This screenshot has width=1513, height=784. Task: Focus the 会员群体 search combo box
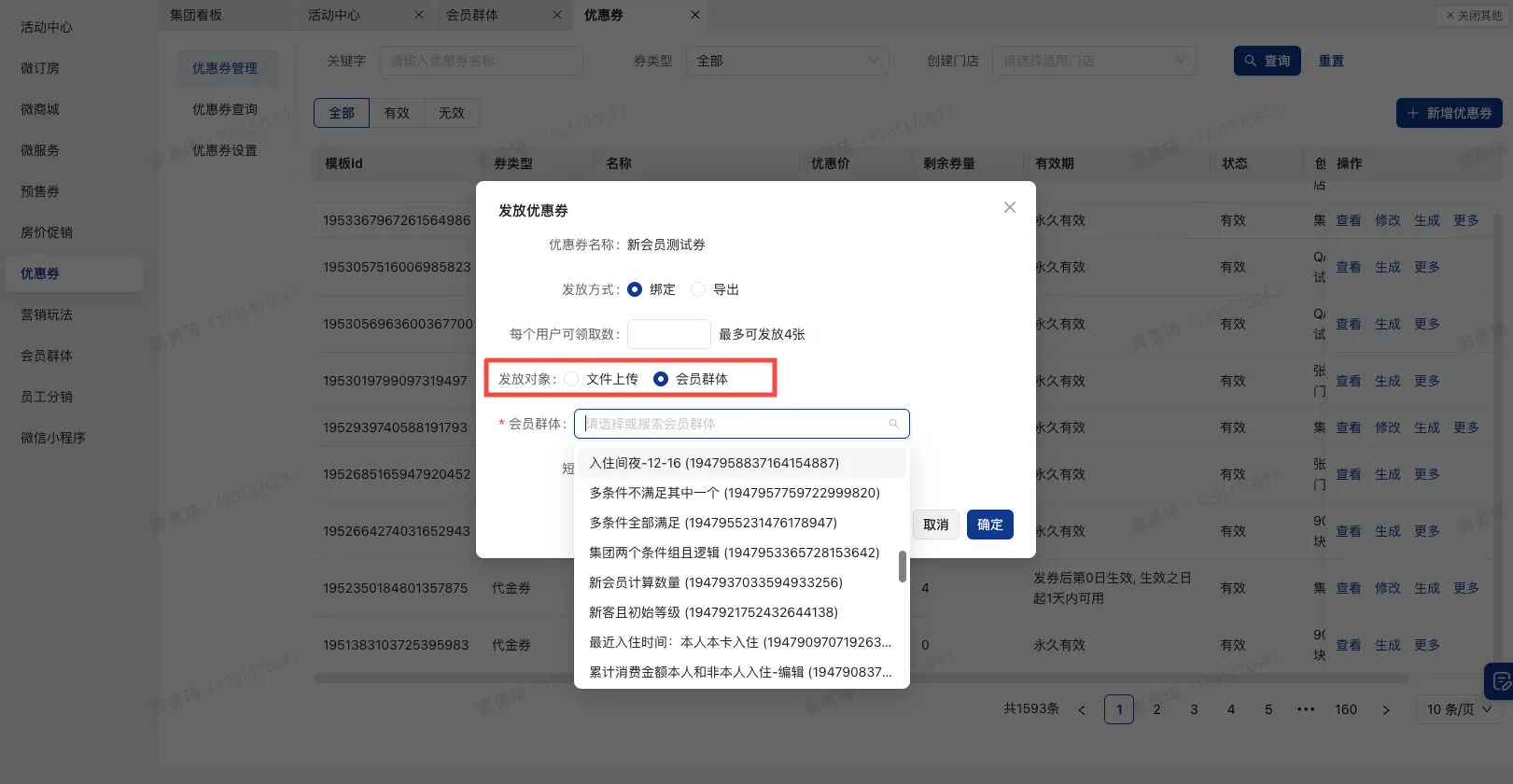[x=741, y=424]
